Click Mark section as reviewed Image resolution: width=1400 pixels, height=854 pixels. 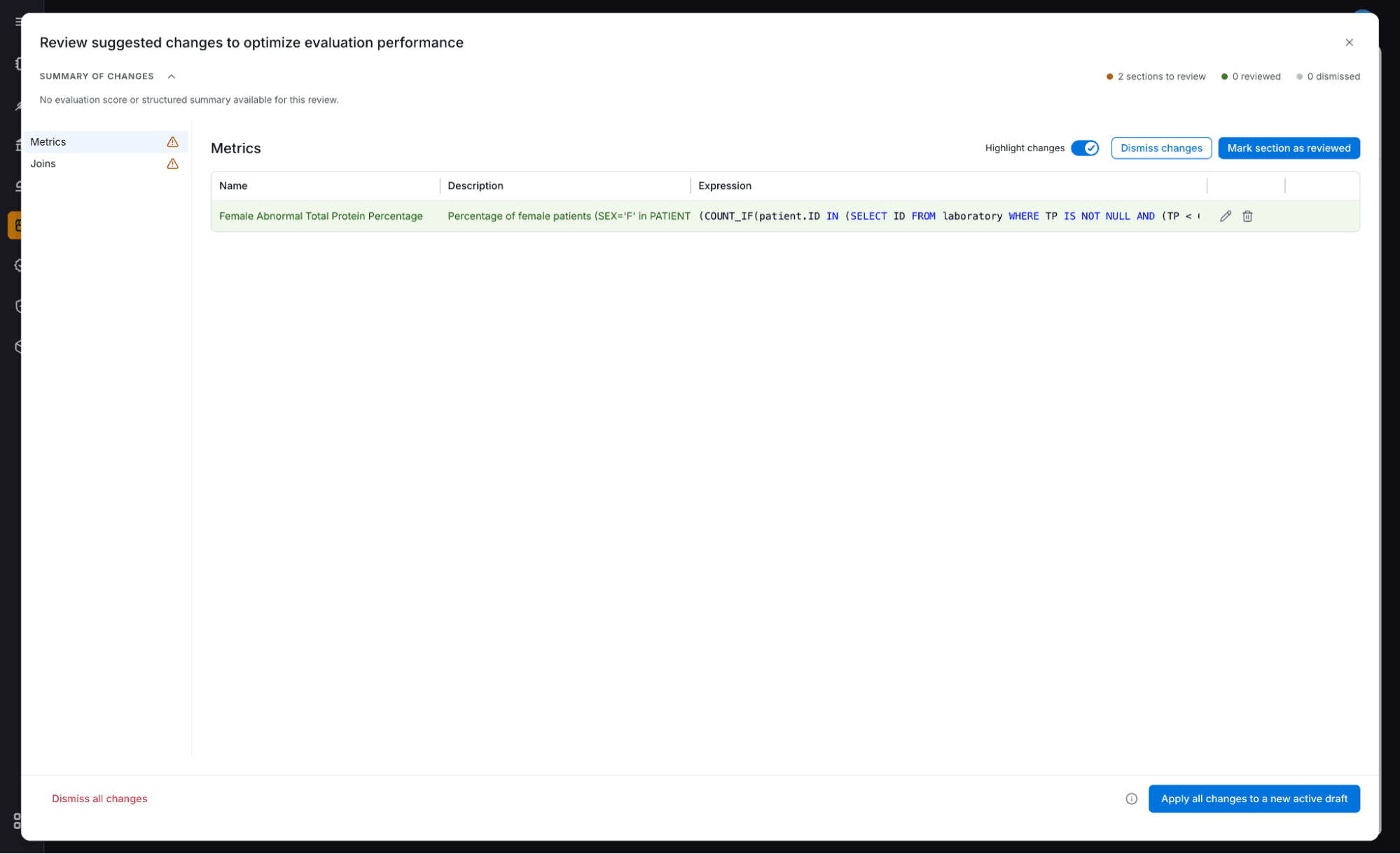tap(1289, 148)
